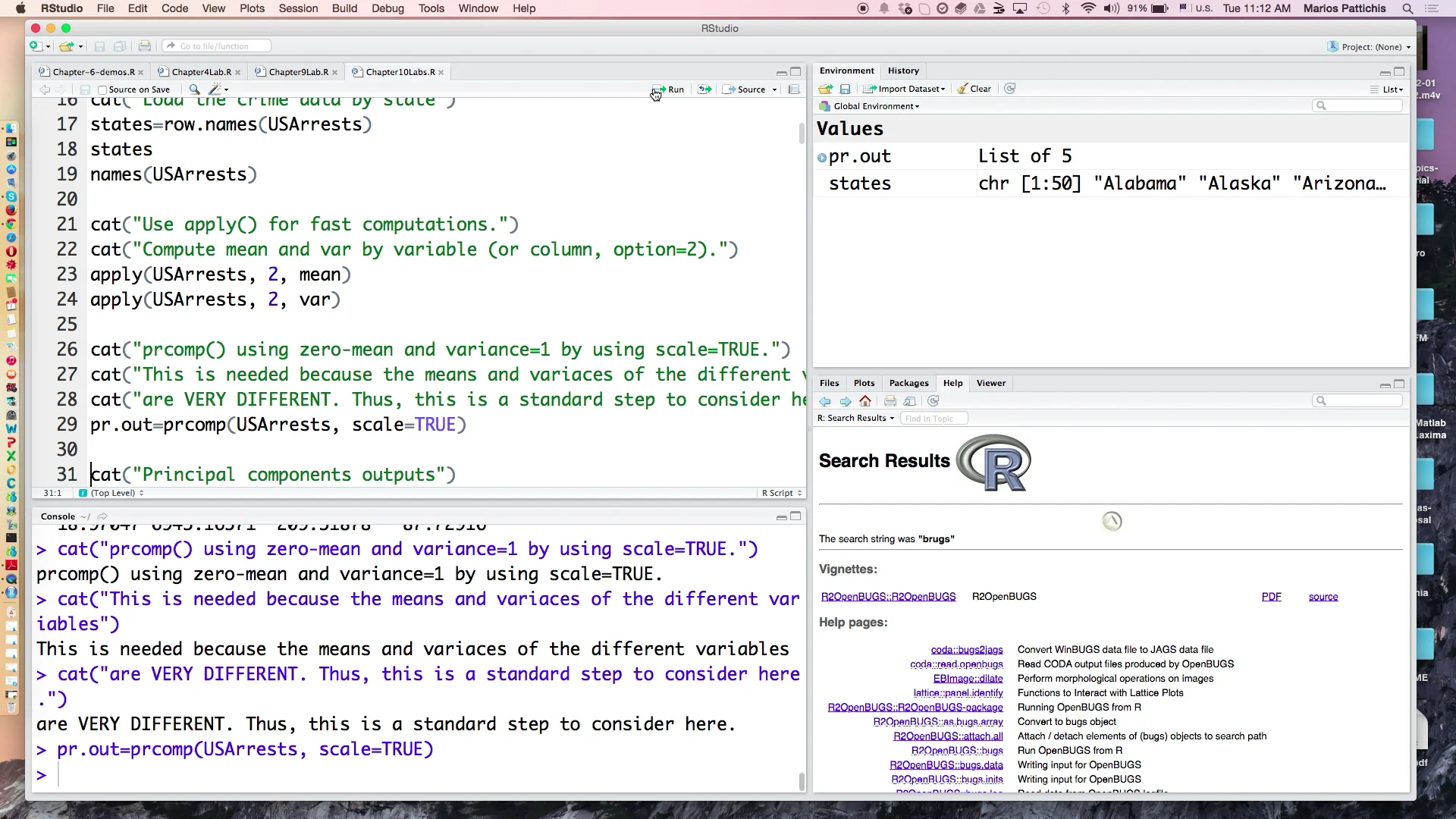Click the Bluetooth icon in menu bar

click(x=1065, y=8)
